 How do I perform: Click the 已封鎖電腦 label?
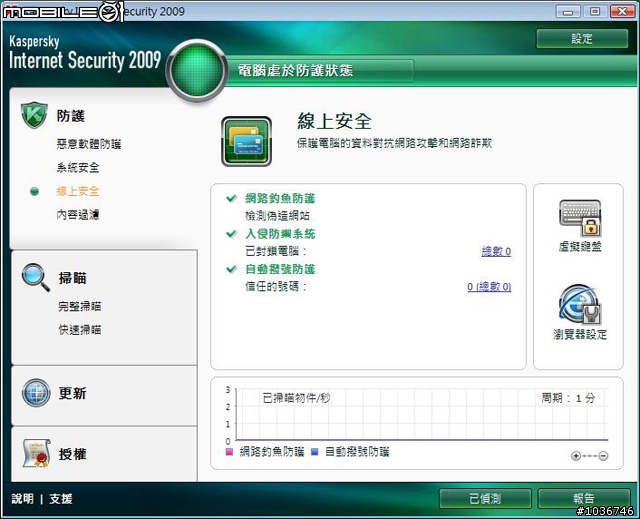[276, 251]
